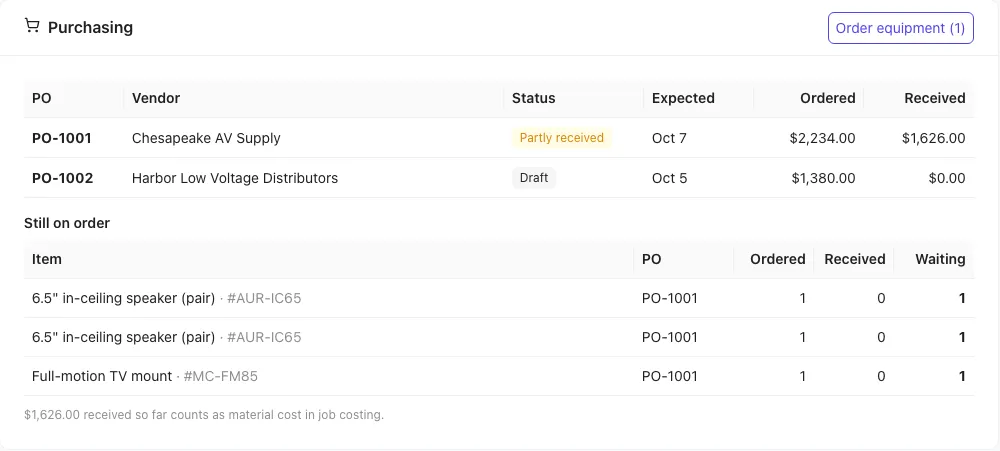Select the Oct 5 expected date
The width and height of the screenshot is (1000, 451).
(670, 178)
